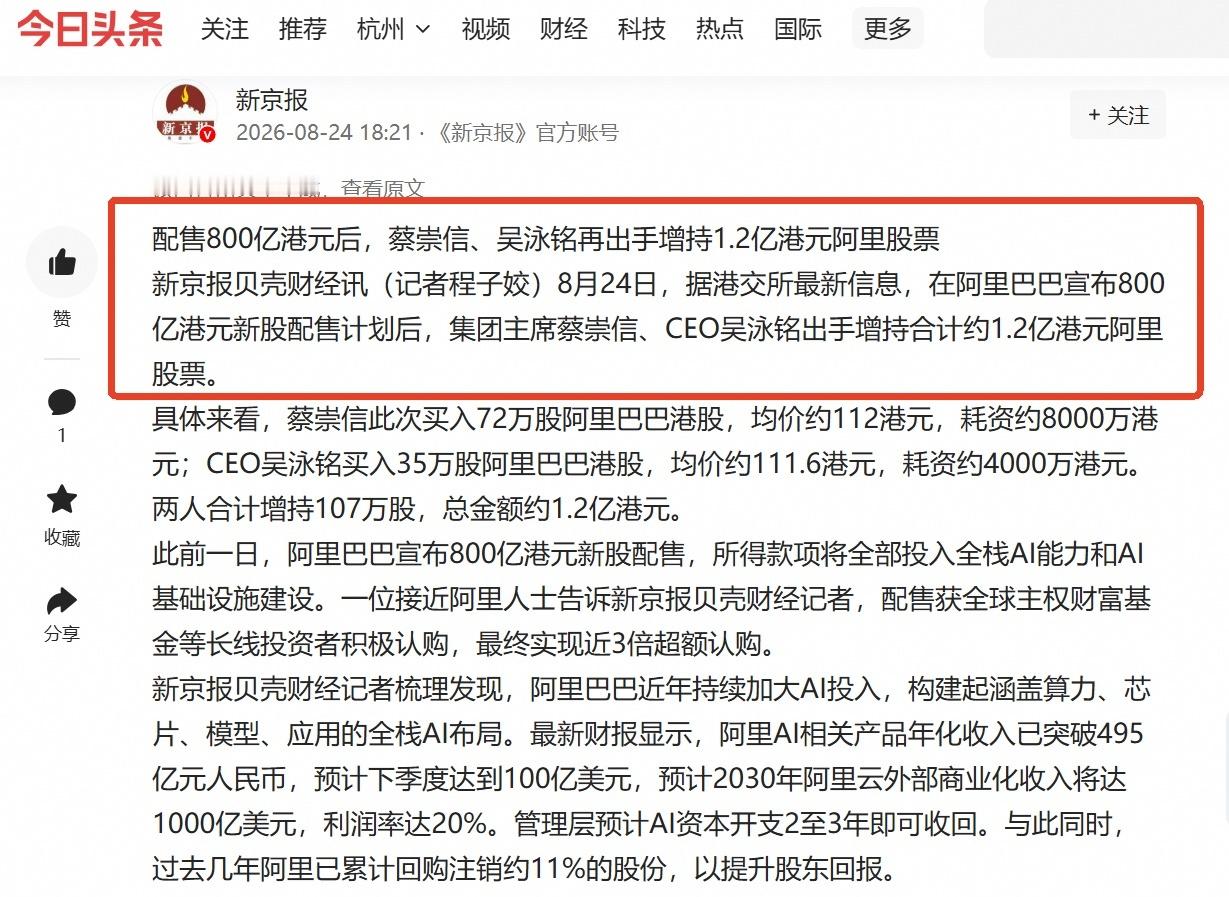Viewport: 1229px width, 897px height.
Task: Share the article using the arrow icon
Action: 62,600
